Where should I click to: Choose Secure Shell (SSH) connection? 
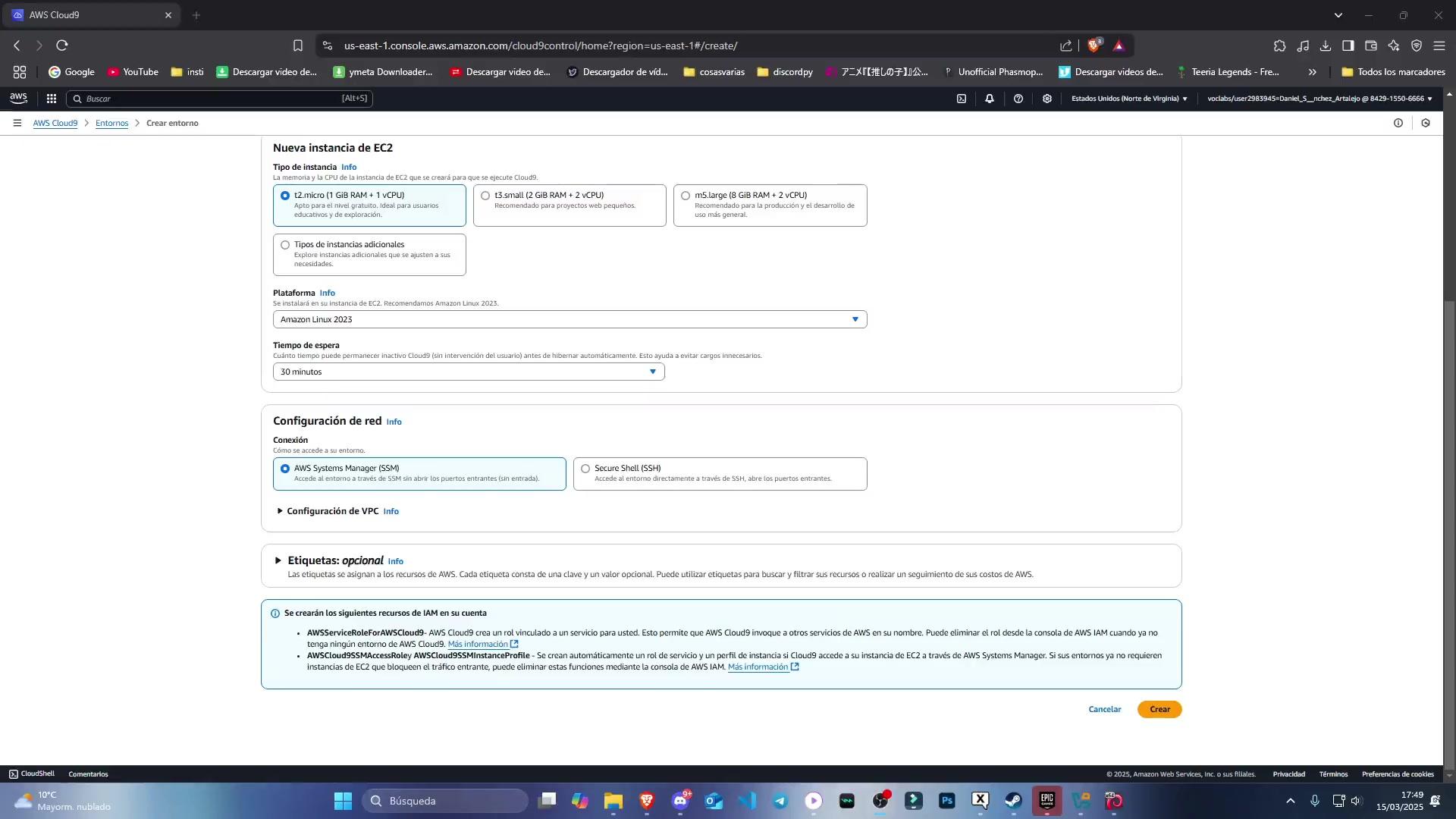[585, 469]
